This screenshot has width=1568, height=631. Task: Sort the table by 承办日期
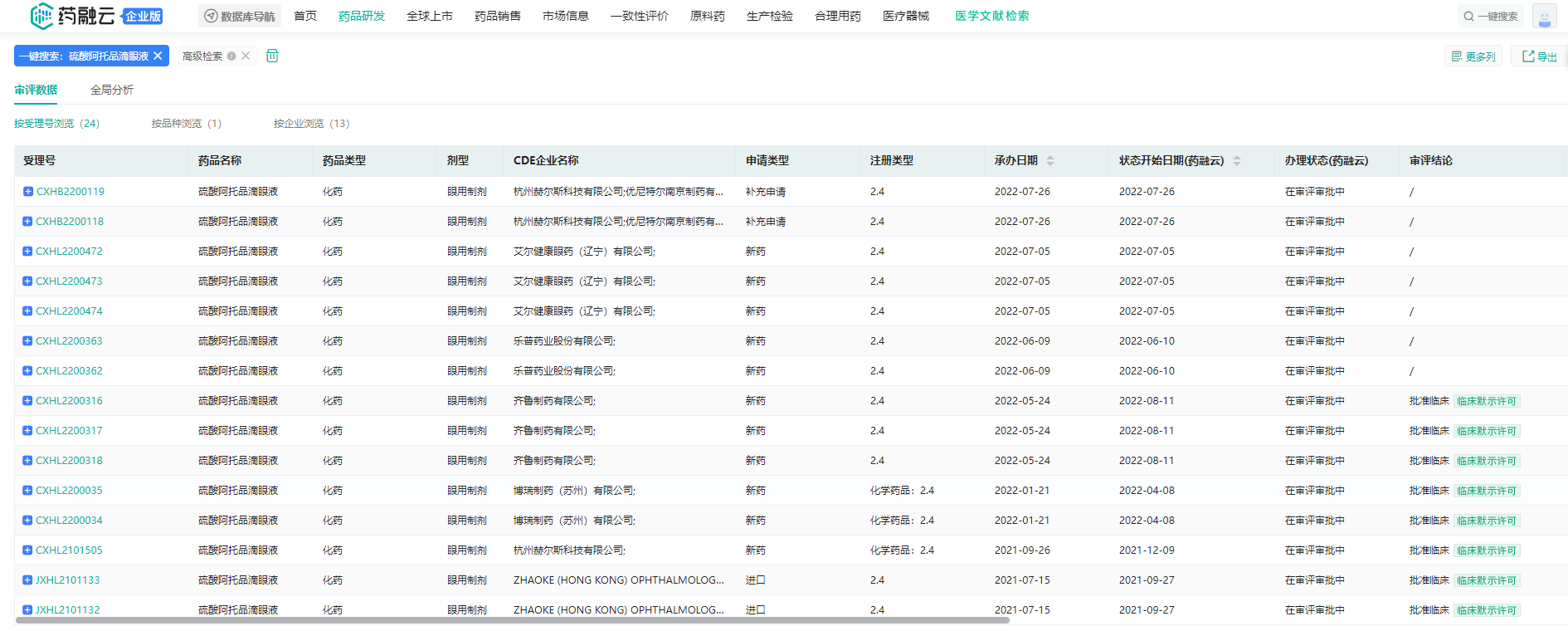1049,160
